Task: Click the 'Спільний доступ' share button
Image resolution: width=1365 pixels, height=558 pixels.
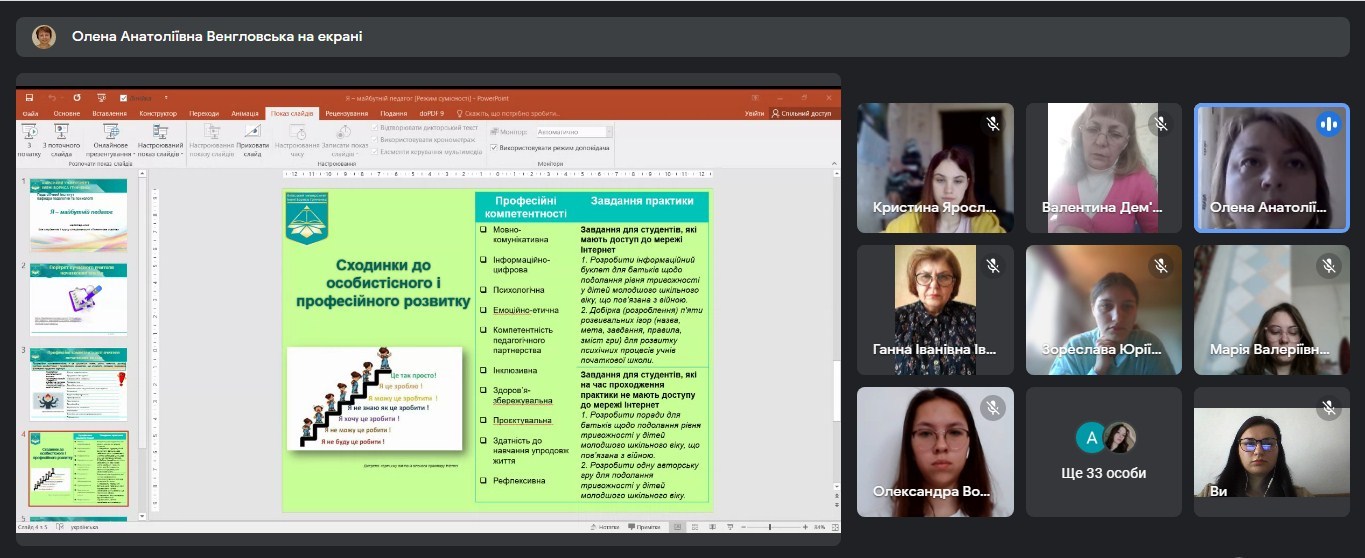Action: point(801,114)
